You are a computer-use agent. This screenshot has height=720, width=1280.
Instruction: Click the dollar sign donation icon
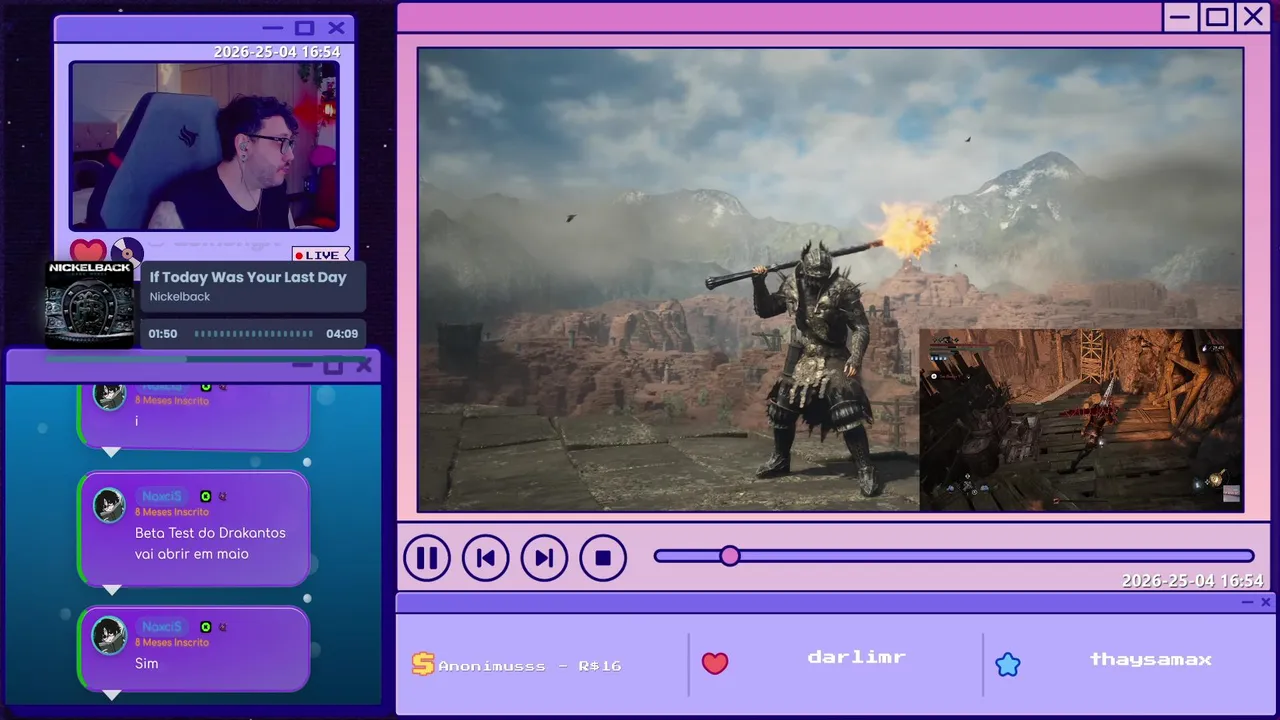[423, 664]
